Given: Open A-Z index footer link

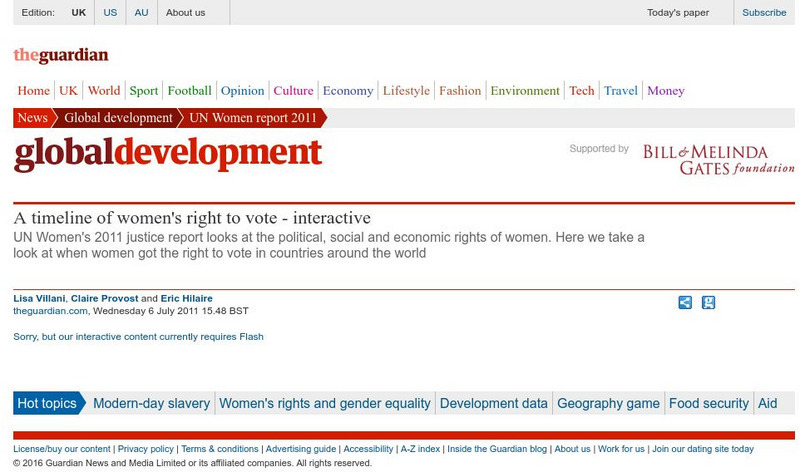Looking at the screenshot, I should point(420,449).
